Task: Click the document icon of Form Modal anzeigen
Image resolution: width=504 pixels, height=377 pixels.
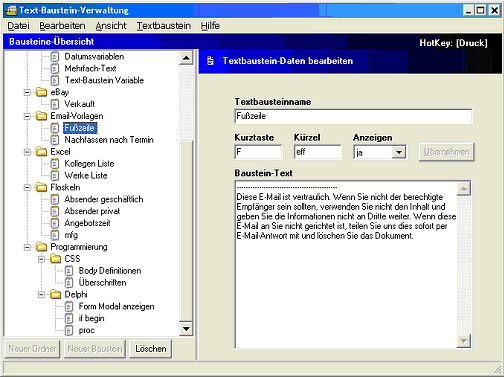Action: point(69,306)
